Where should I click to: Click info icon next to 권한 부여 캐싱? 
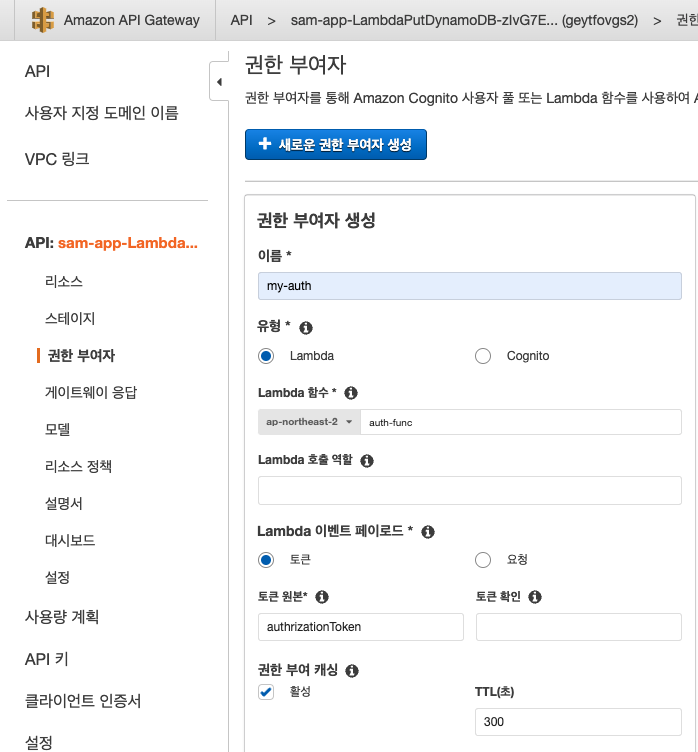[352, 670]
